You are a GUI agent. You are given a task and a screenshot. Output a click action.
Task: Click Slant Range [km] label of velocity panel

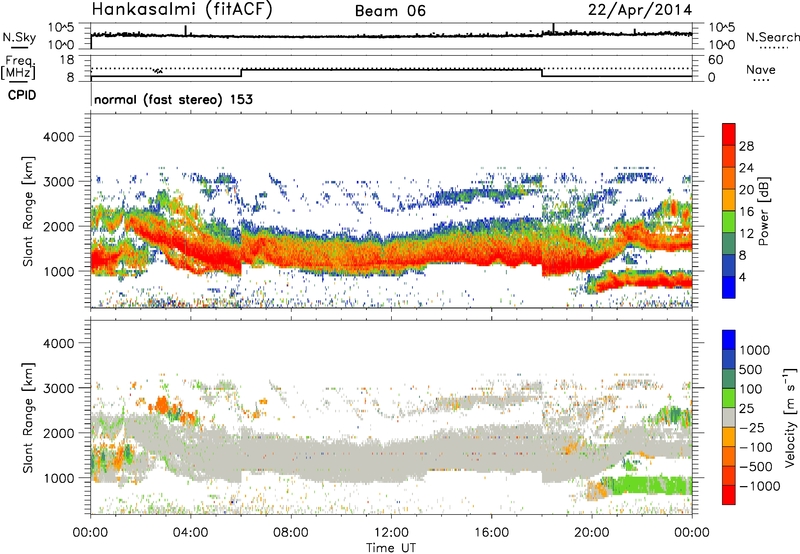(x=29, y=417)
